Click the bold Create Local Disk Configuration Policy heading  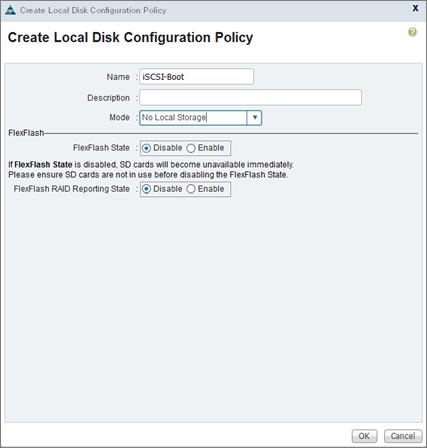click(130, 37)
